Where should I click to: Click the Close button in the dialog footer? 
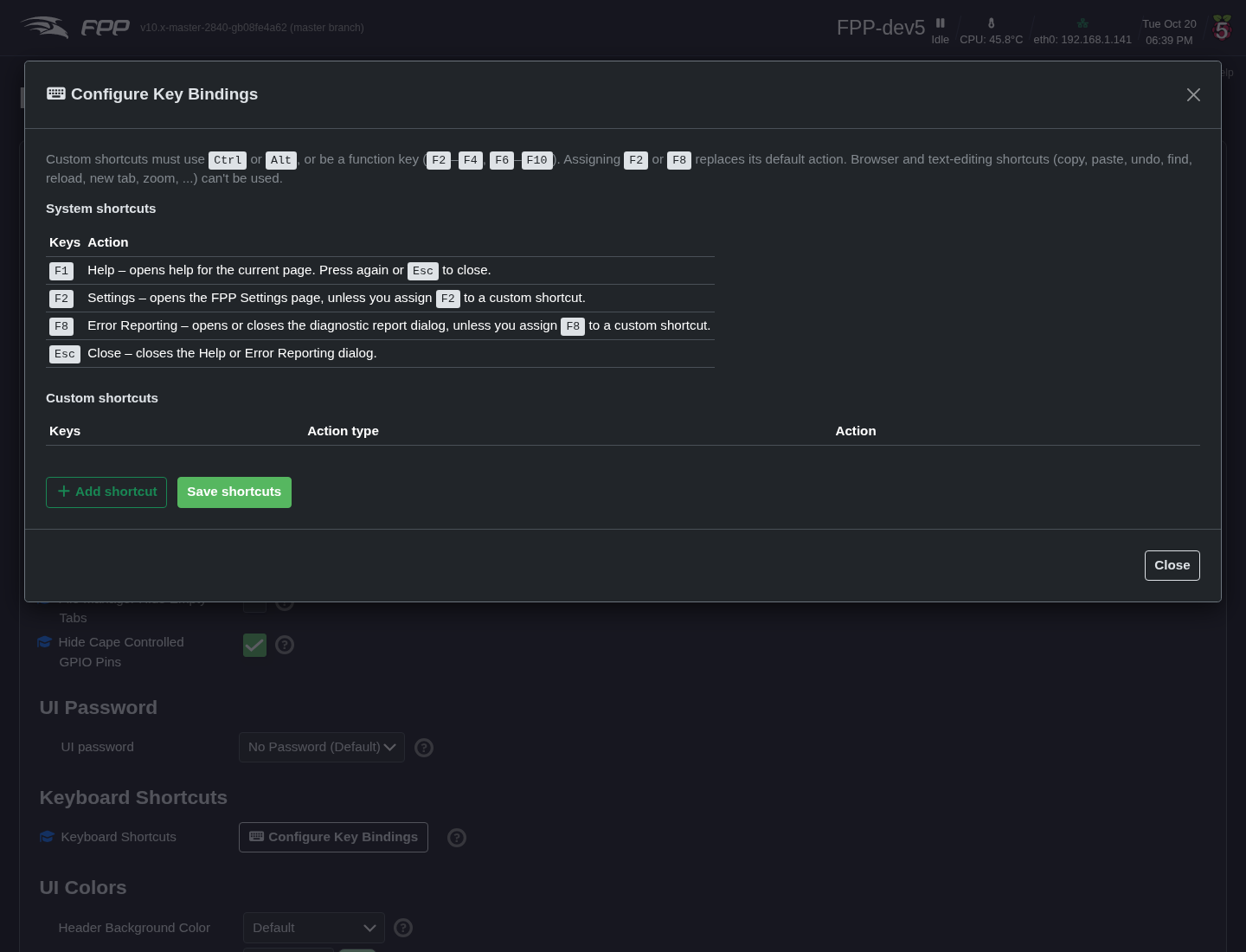point(1172,566)
